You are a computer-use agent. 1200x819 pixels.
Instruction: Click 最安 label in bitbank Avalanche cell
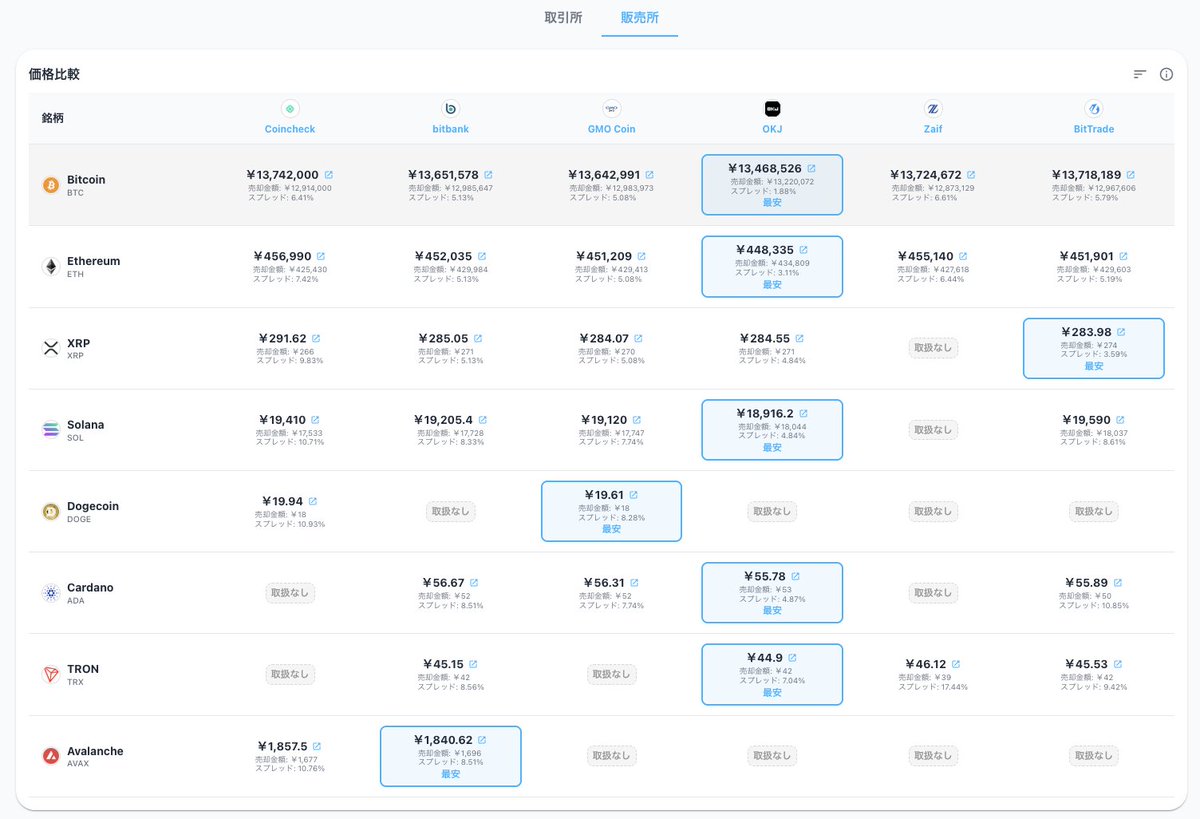pos(451,774)
